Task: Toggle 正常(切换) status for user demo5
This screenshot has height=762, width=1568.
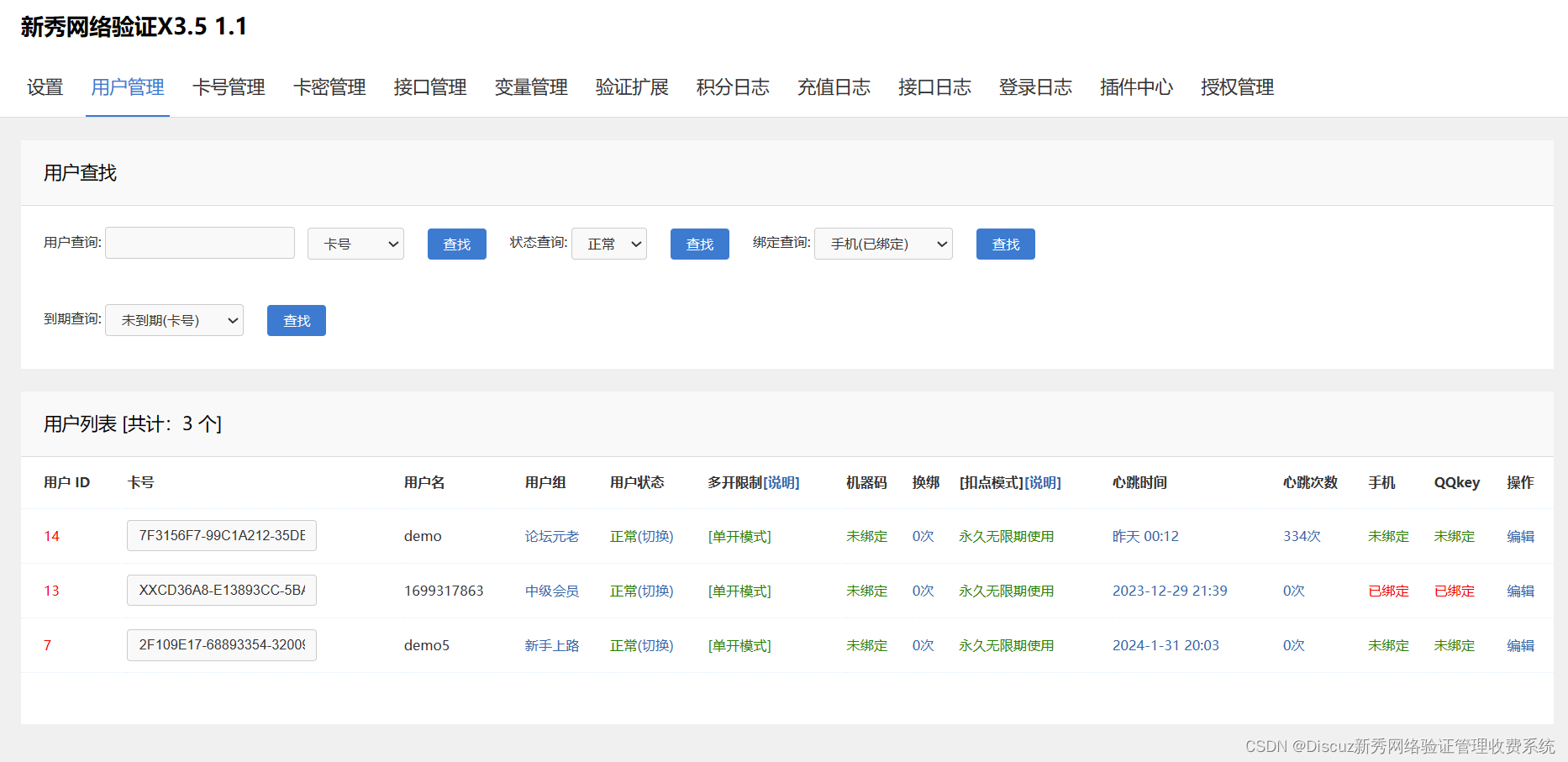Action: point(642,645)
